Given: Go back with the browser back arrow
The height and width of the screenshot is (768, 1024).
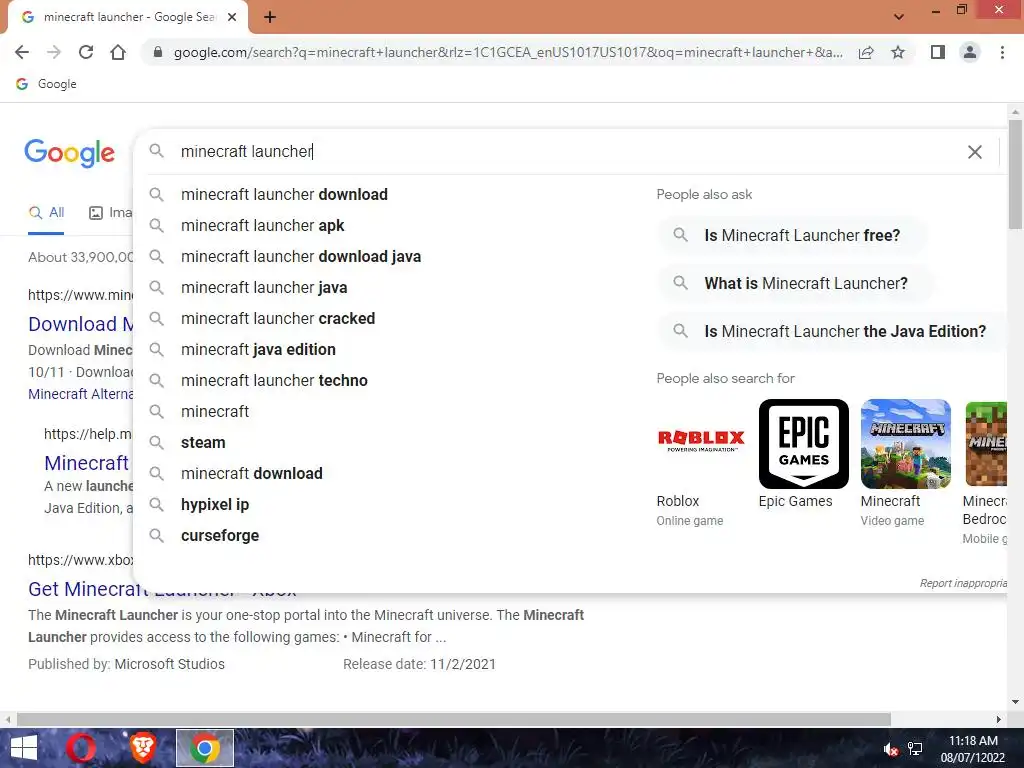Looking at the screenshot, I should tap(22, 52).
